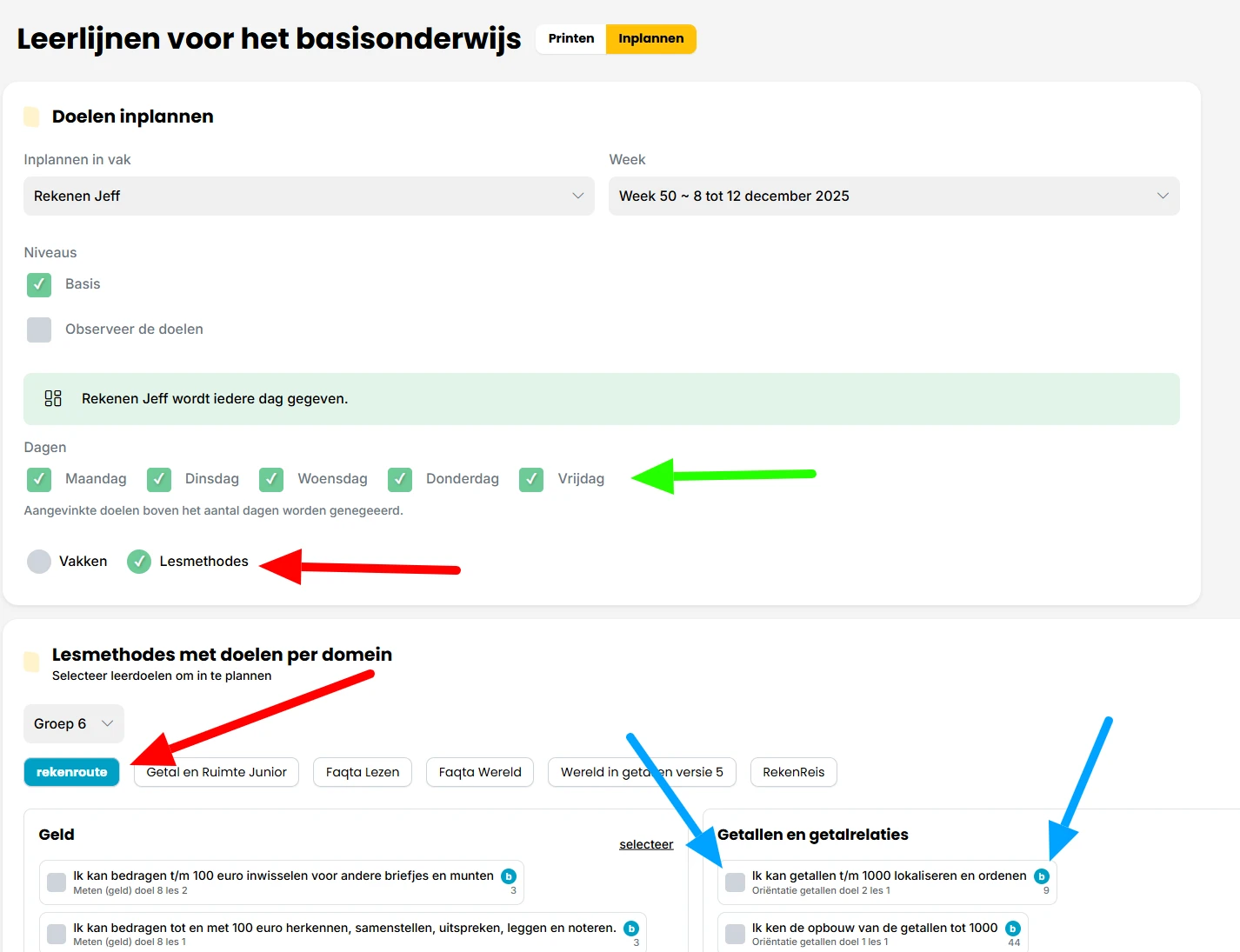This screenshot has height=952, width=1240.
Task: Click the grid icon in the green info banner
Action: point(52,398)
